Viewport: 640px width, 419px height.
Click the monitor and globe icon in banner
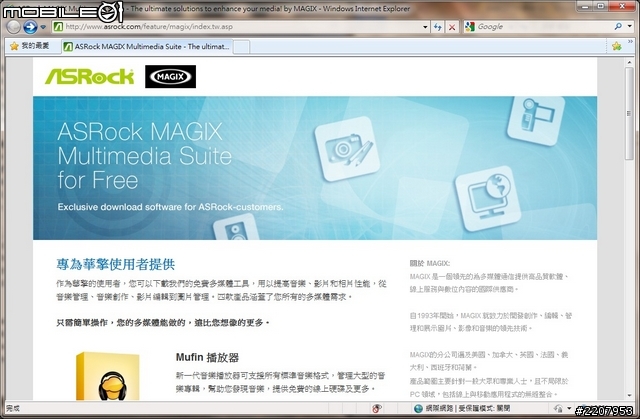[x=488, y=197]
